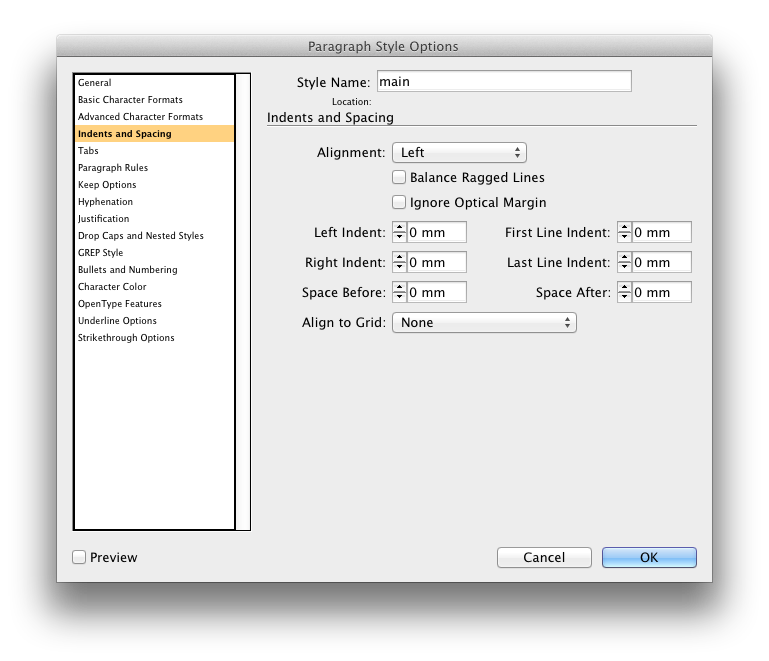Increase Space After with up arrow
This screenshot has height=661, width=769.
coord(624,287)
